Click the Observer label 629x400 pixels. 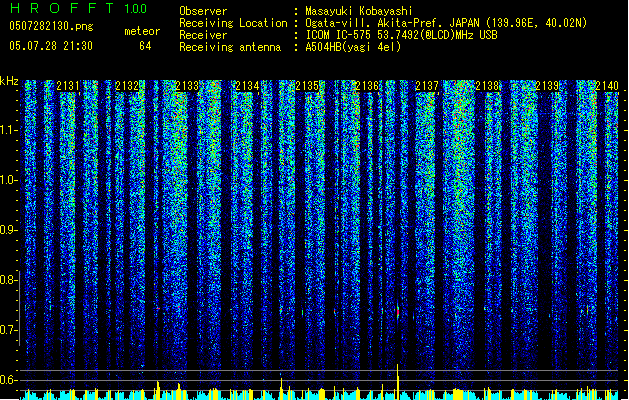(203, 11)
